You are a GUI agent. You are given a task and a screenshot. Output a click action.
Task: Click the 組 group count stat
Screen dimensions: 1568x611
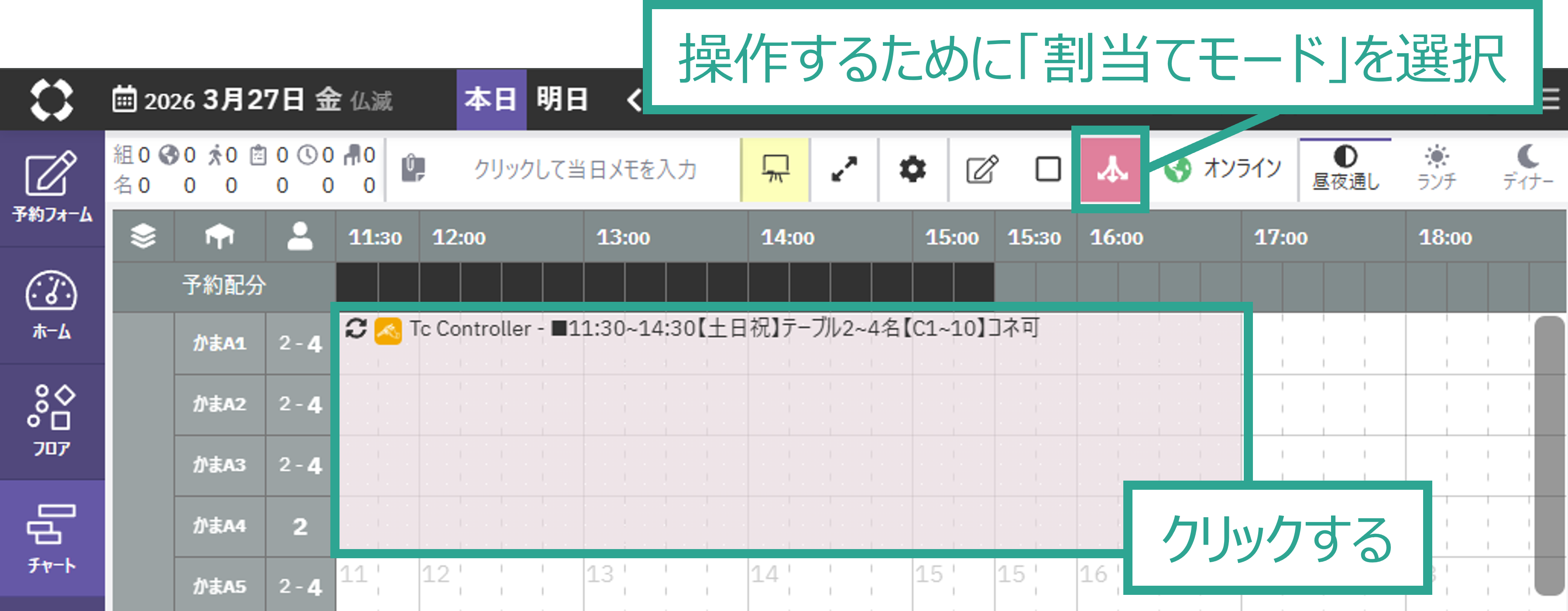[131, 154]
